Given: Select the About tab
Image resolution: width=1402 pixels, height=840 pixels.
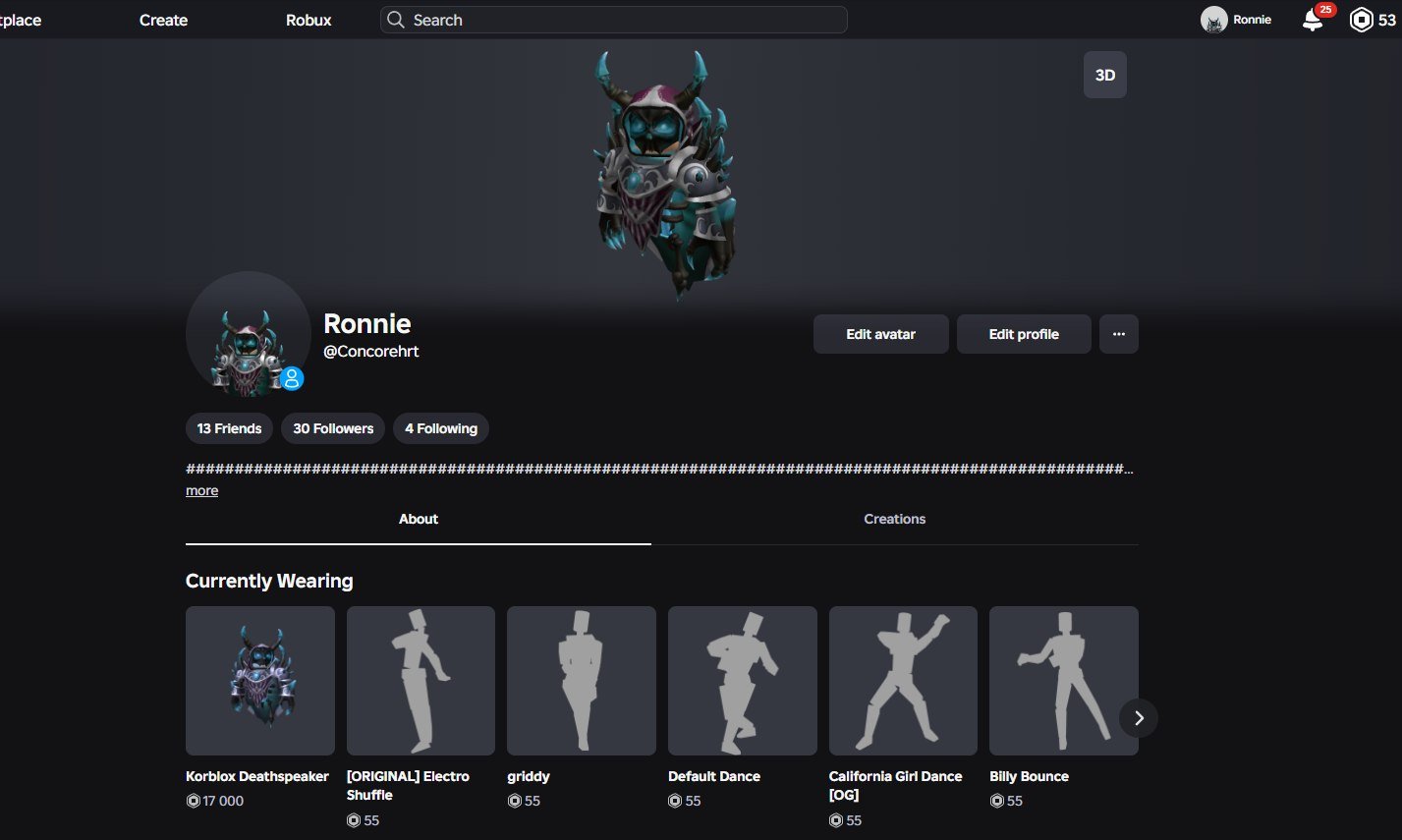Looking at the screenshot, I should (419, 519).
